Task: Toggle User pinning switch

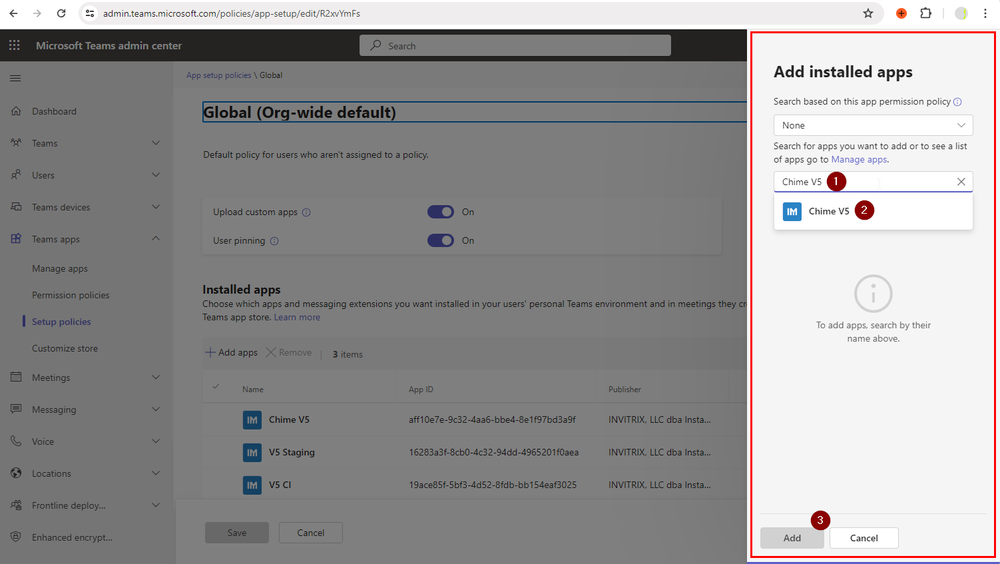Action: pos(440,241)
